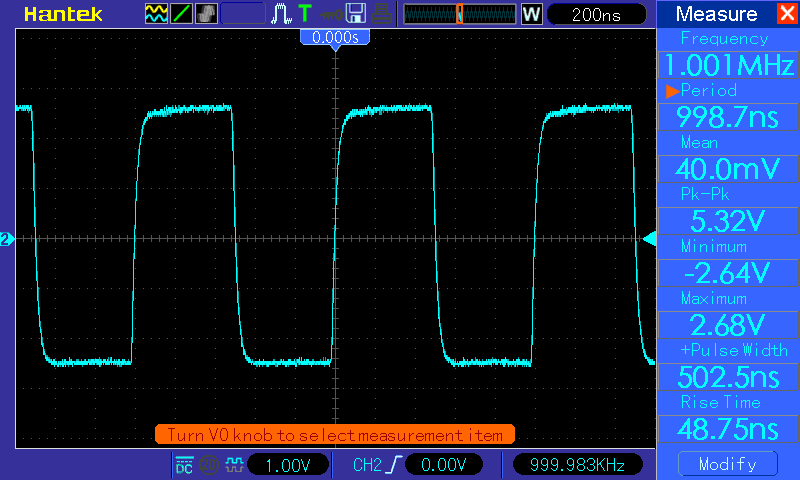Screen dimensions: 800x480
Task: Click the green diagonal line icon
Action: pos(181,14)
